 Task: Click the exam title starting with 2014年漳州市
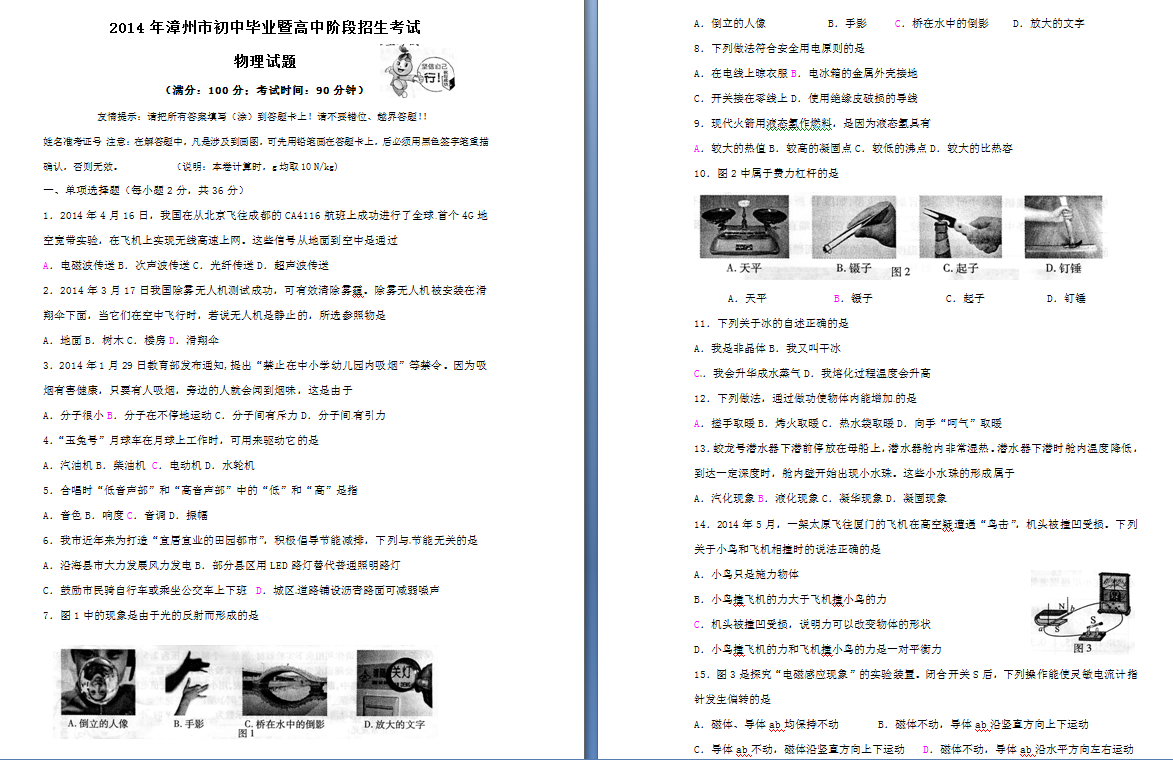pos(265,28)
